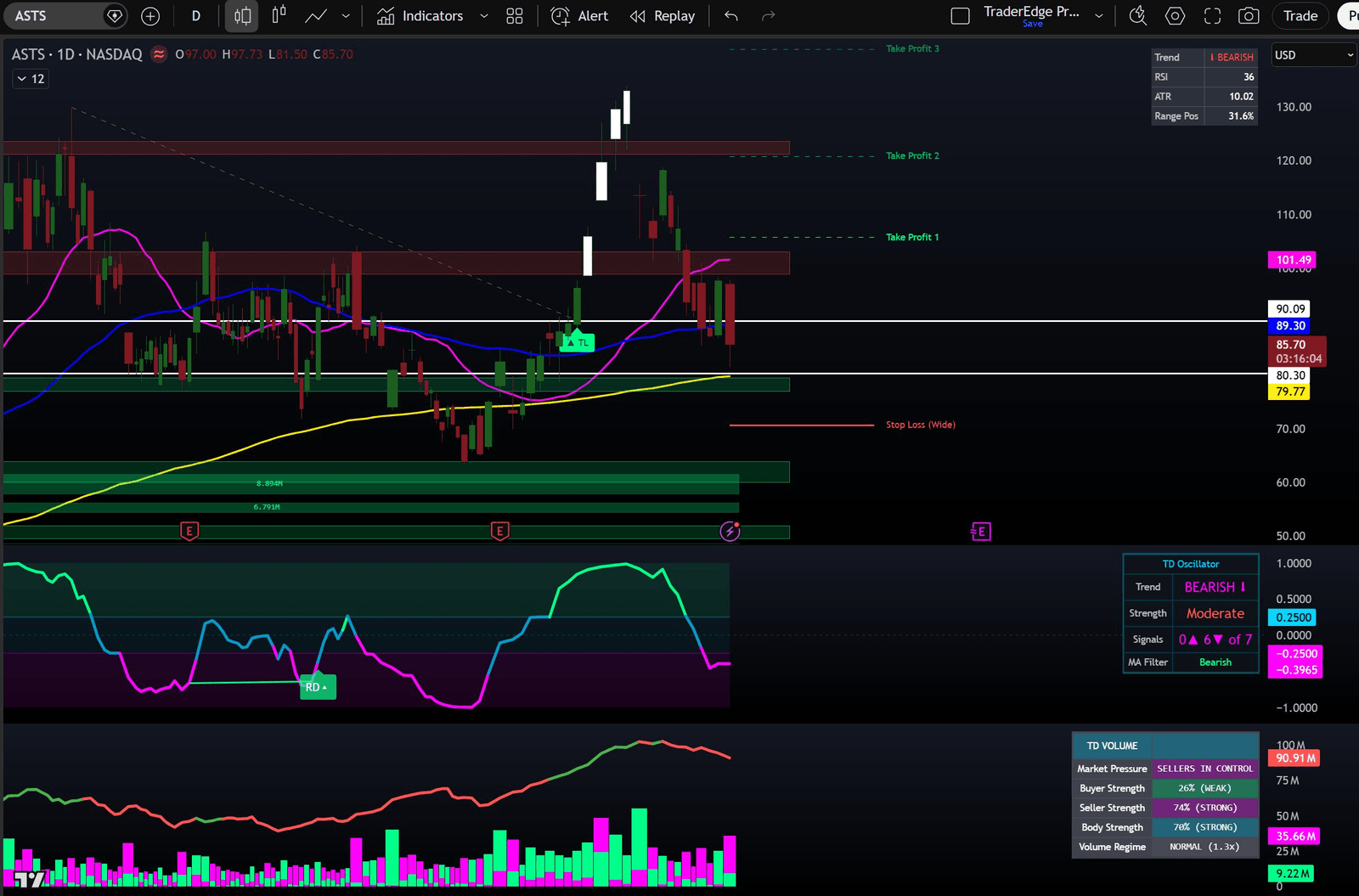Open the layout setup square icon
1359x896 pixels.
pos(961,16)
